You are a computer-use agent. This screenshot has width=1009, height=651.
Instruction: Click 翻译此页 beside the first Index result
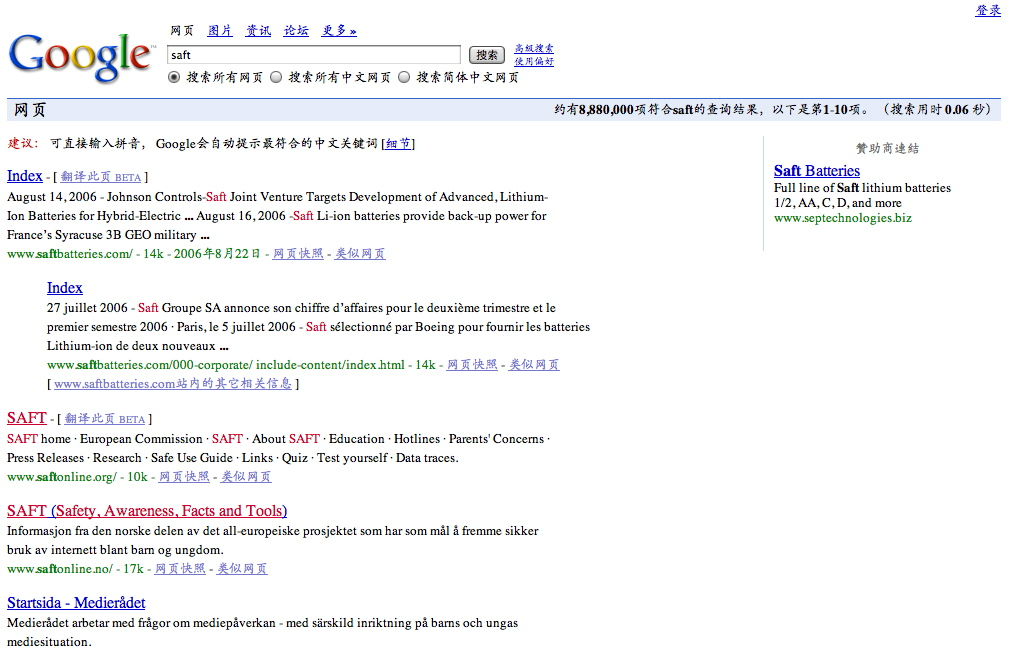pyautogui.click(x=100, y=177)
